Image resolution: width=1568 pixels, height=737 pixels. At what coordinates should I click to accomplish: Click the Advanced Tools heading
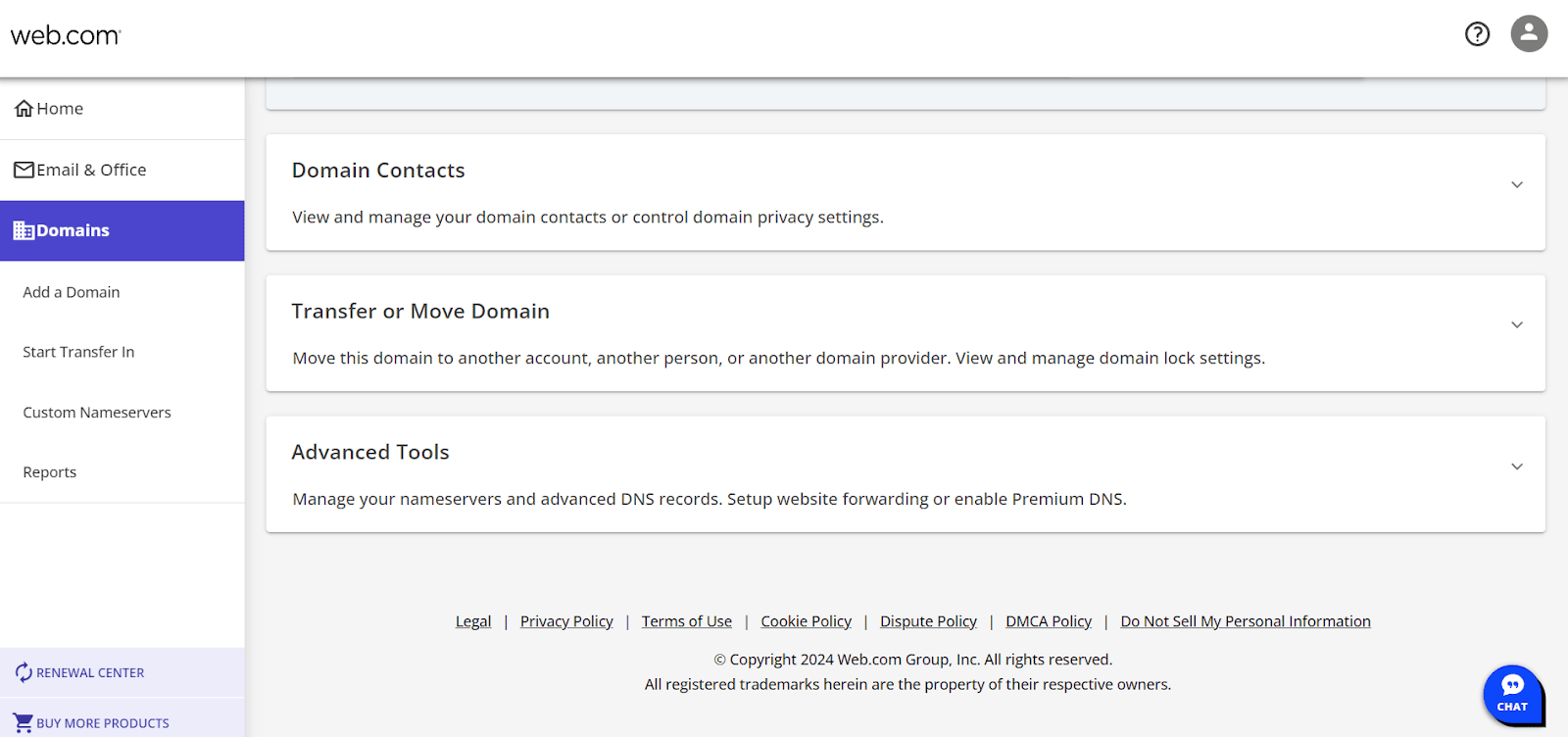click(370, 452)
